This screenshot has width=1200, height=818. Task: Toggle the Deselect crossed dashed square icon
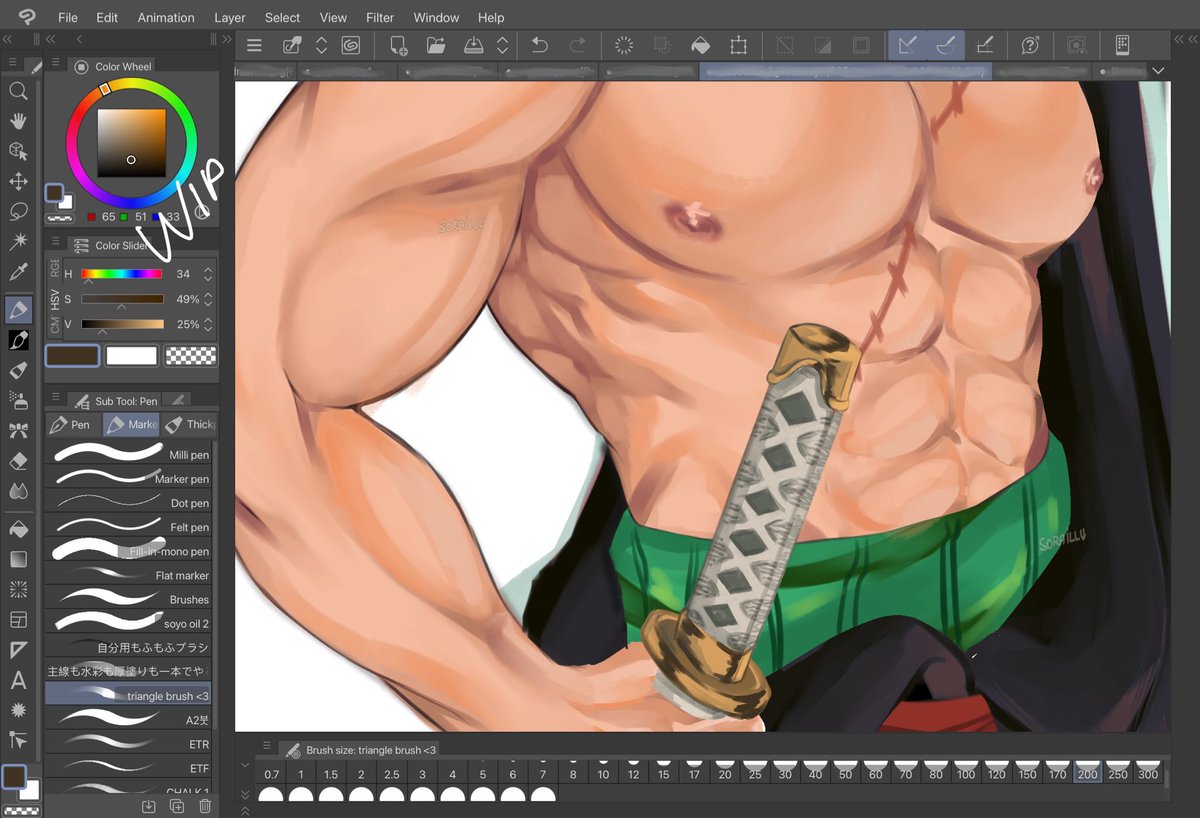[x=785, y=45]
